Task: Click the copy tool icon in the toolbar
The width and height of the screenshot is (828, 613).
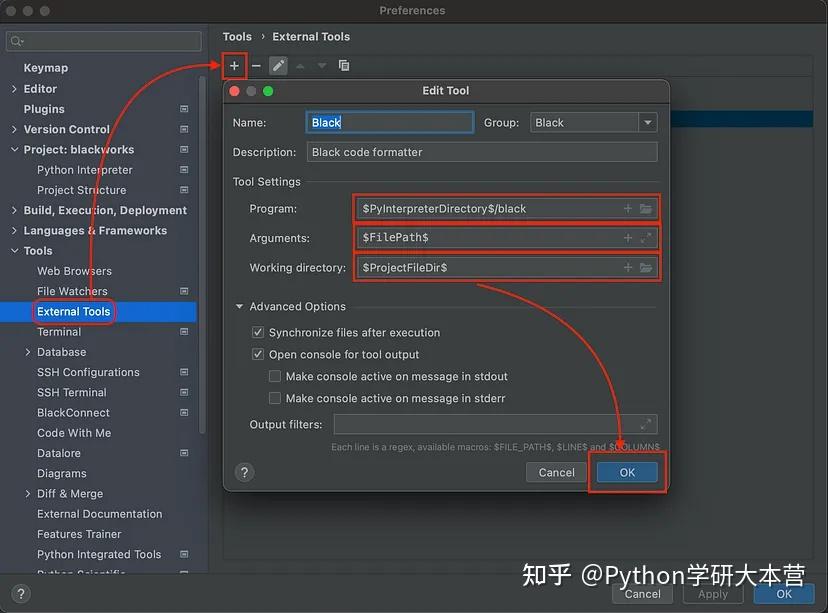Action: [x=343, y=66]
